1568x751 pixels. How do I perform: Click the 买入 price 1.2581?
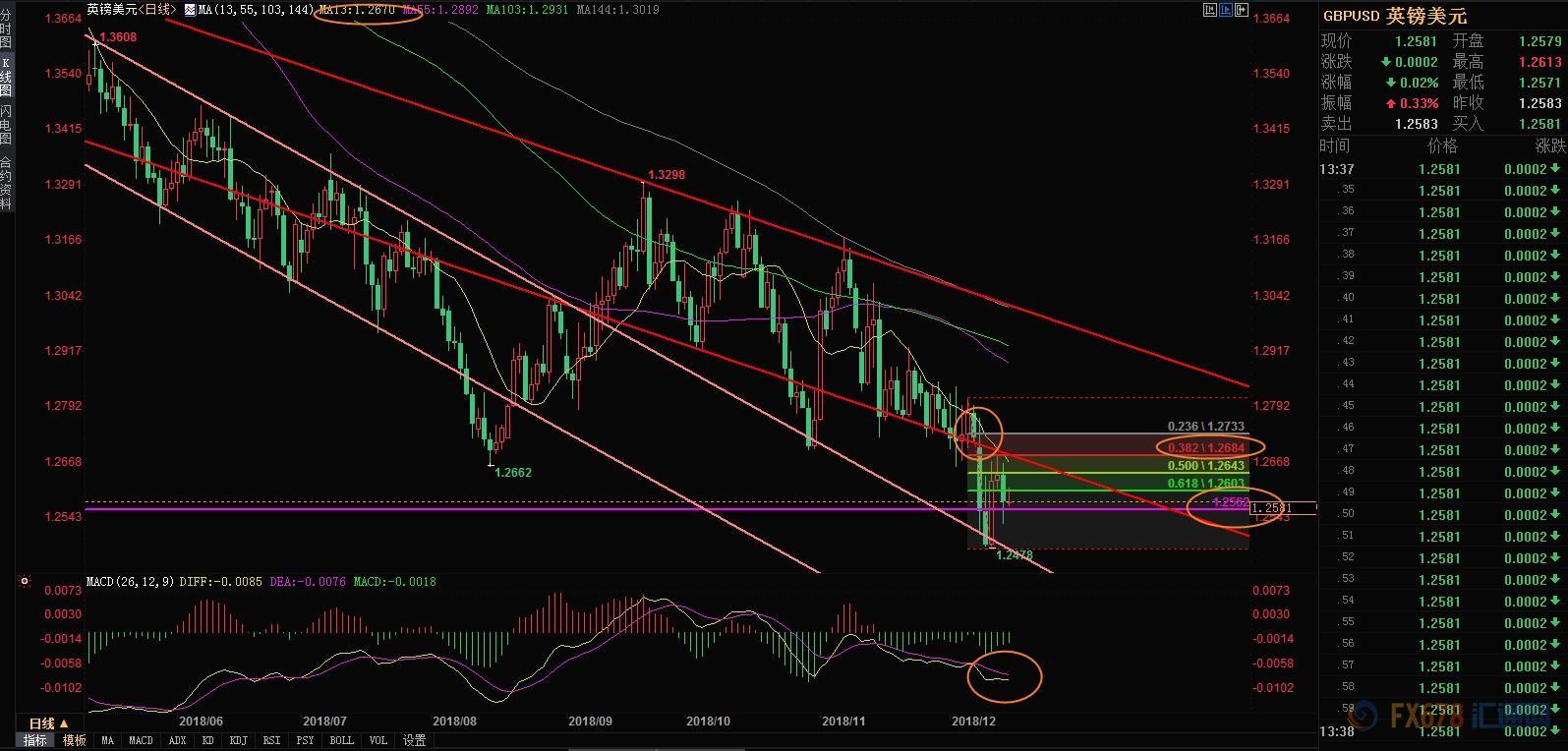point(1539,124)
